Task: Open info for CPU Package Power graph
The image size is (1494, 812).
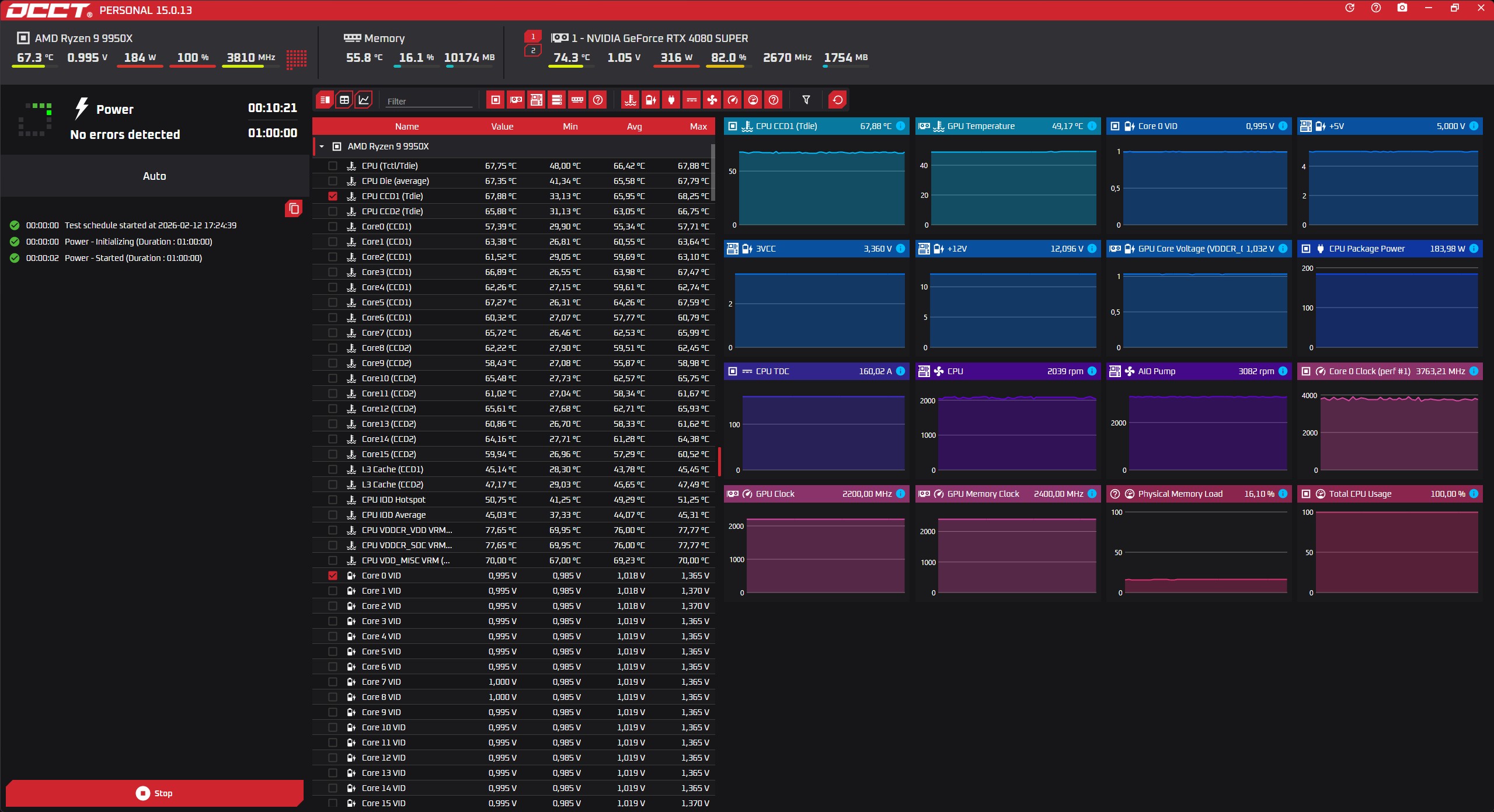Action: coord(1474,249)
